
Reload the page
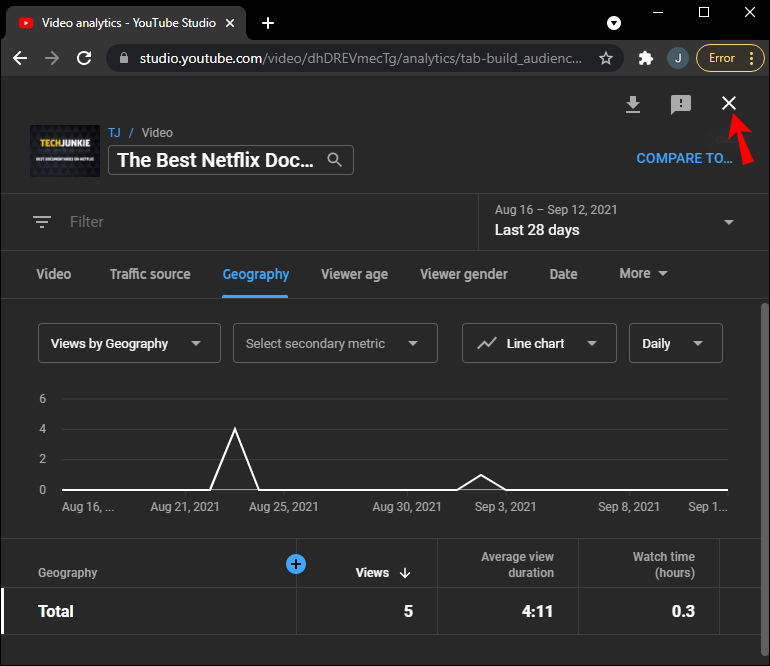(83, 58)
